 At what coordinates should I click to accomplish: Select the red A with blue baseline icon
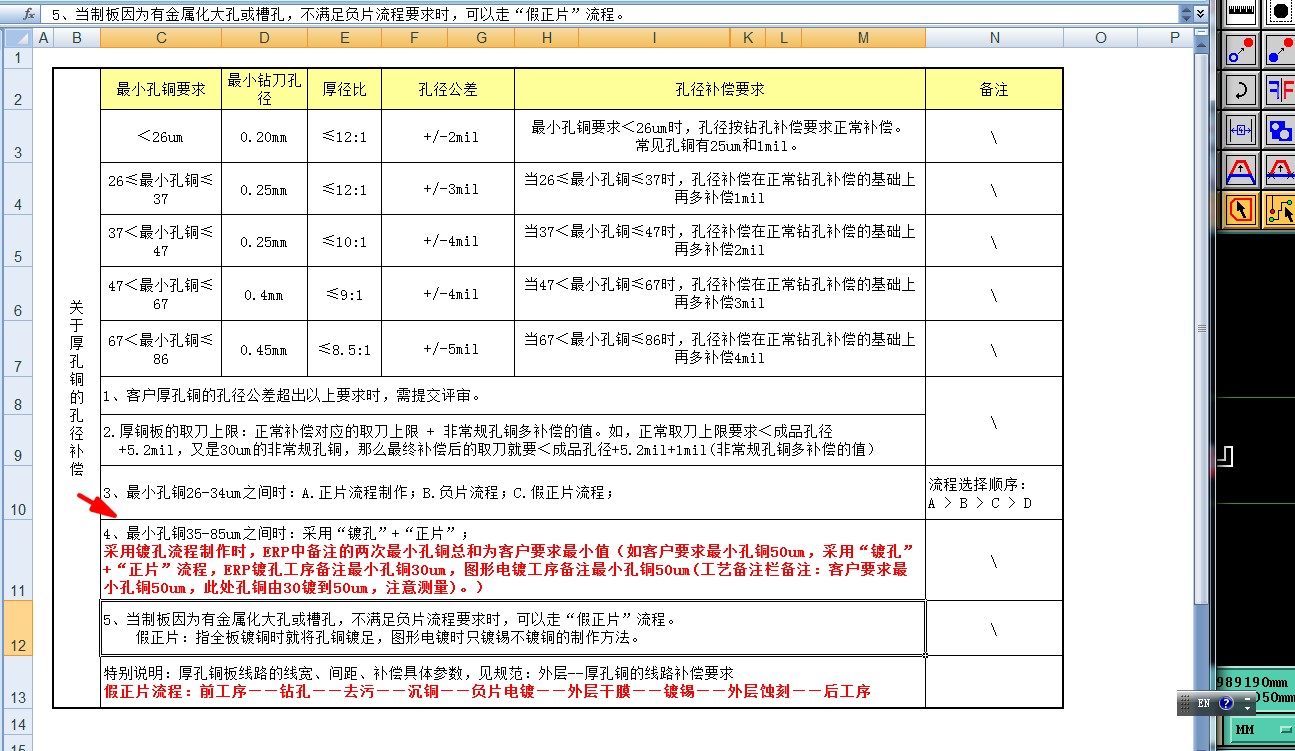point(1241,170)
